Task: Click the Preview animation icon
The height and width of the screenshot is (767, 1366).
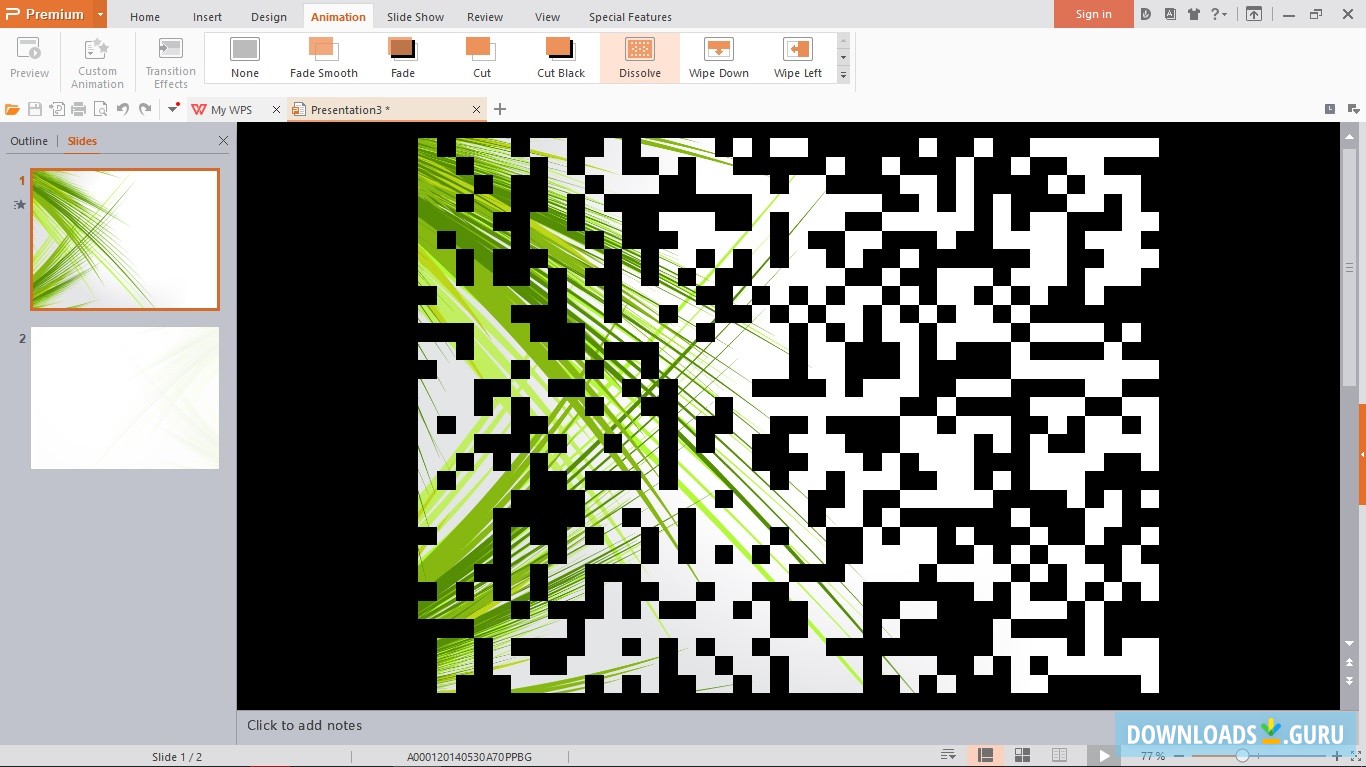Action: click(x=29, y=58)
